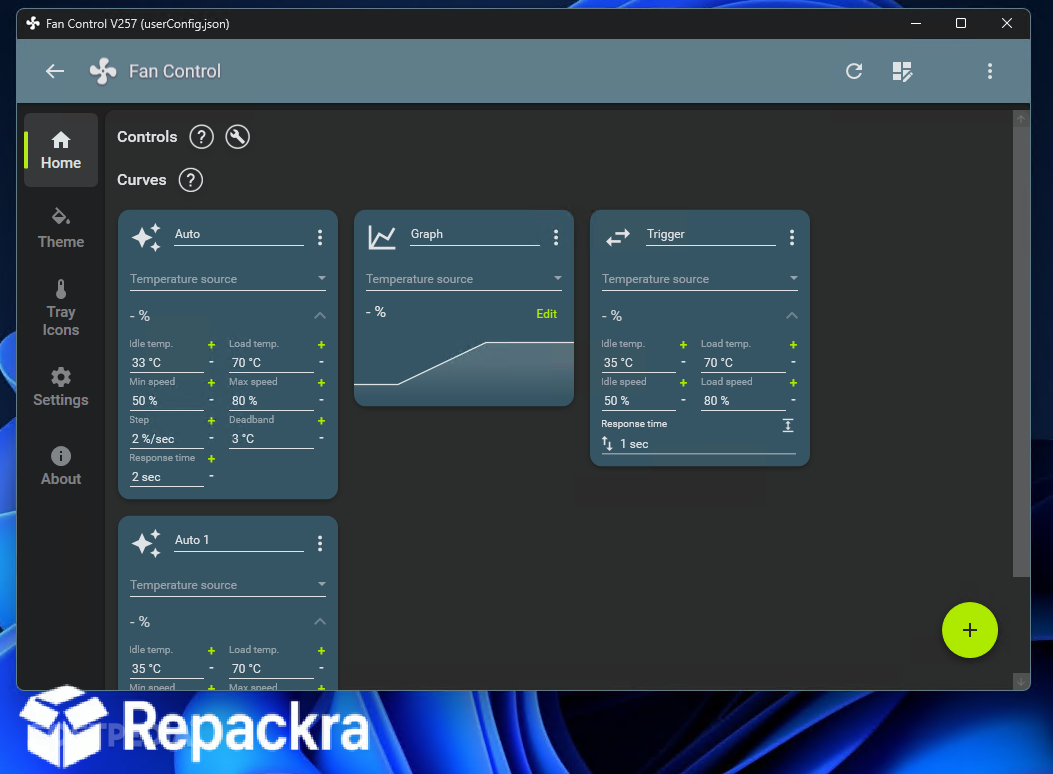Increase Trigger card Load speed with plus

click(793, 383)
